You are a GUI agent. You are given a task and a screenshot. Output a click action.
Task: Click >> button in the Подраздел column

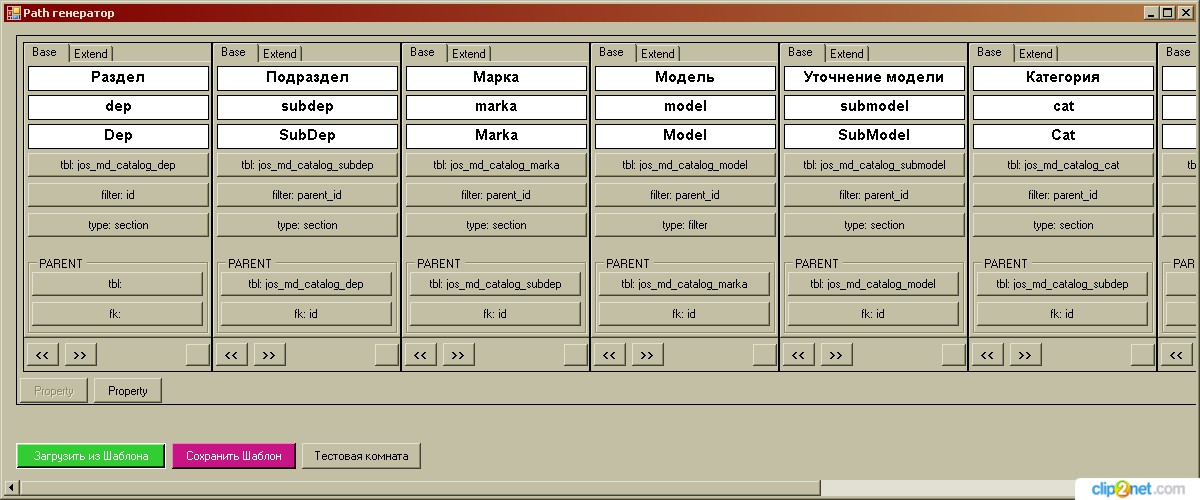click(x=270, y=354)
